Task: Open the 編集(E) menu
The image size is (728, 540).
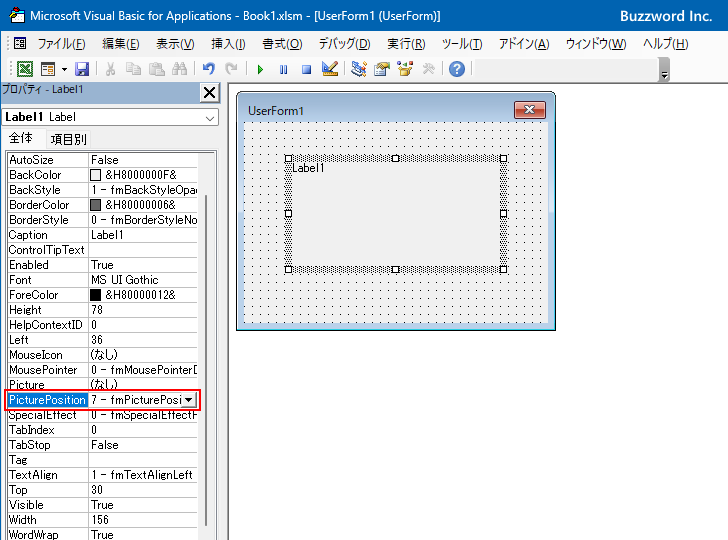Action: coord(121,44)
